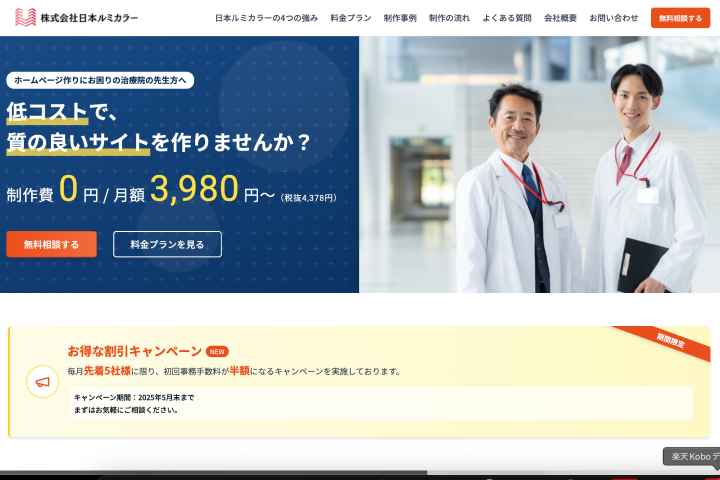Click the 株式会社日本ルミカラー company name
720x480 pixels.
point(89,18)
